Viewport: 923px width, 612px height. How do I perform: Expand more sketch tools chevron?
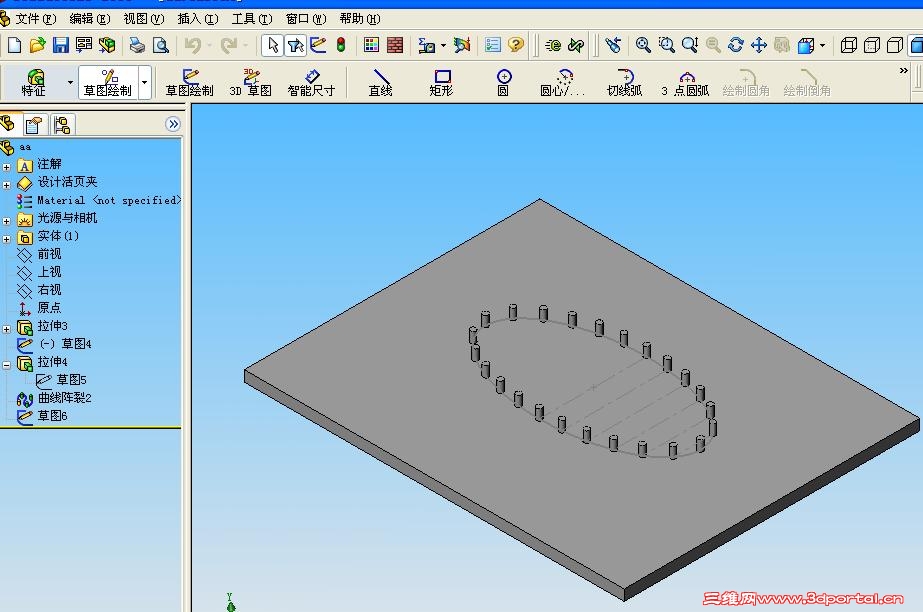904,71
